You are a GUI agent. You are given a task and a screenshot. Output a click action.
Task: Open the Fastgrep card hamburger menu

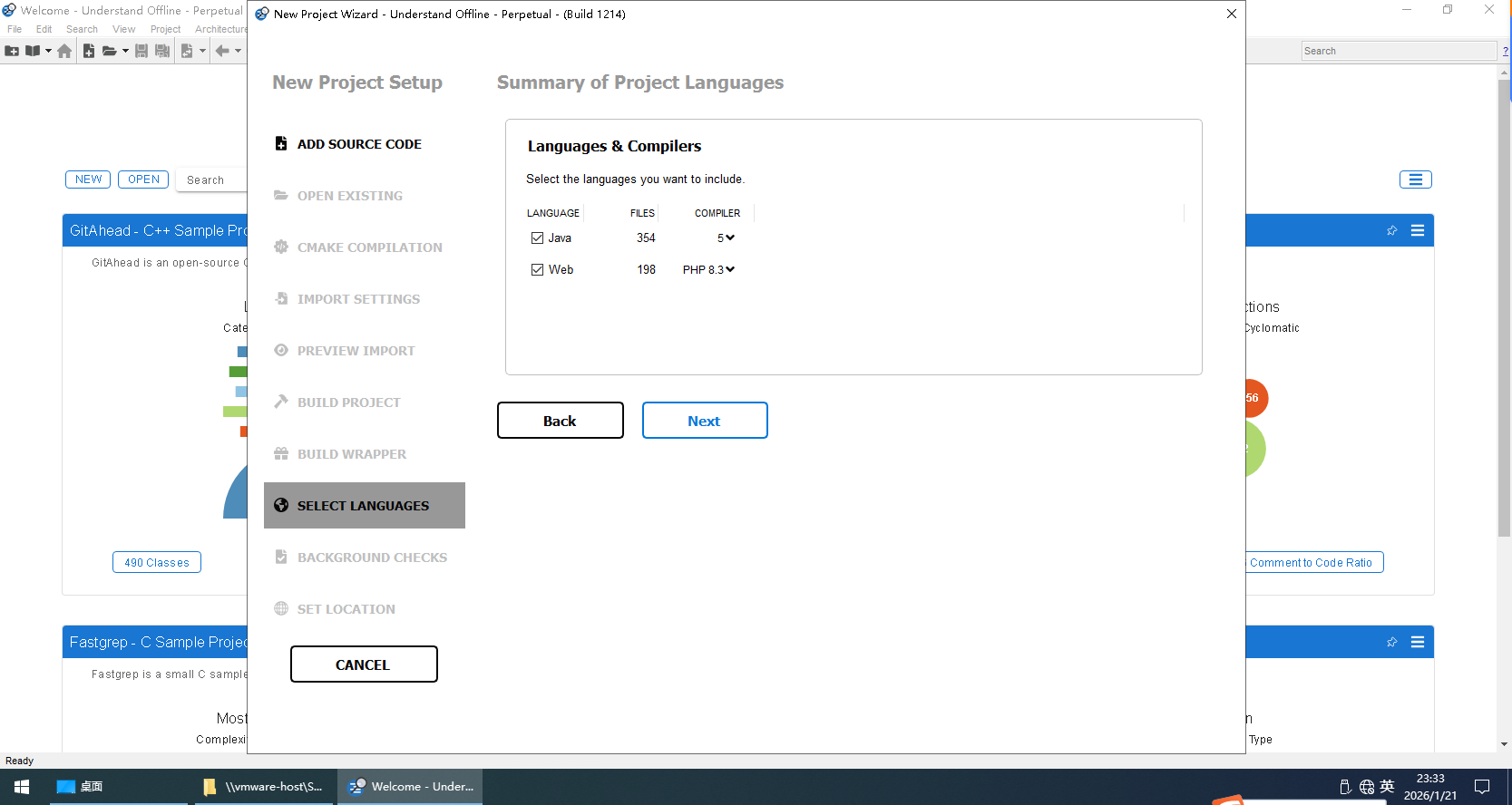coord(1417,642)
